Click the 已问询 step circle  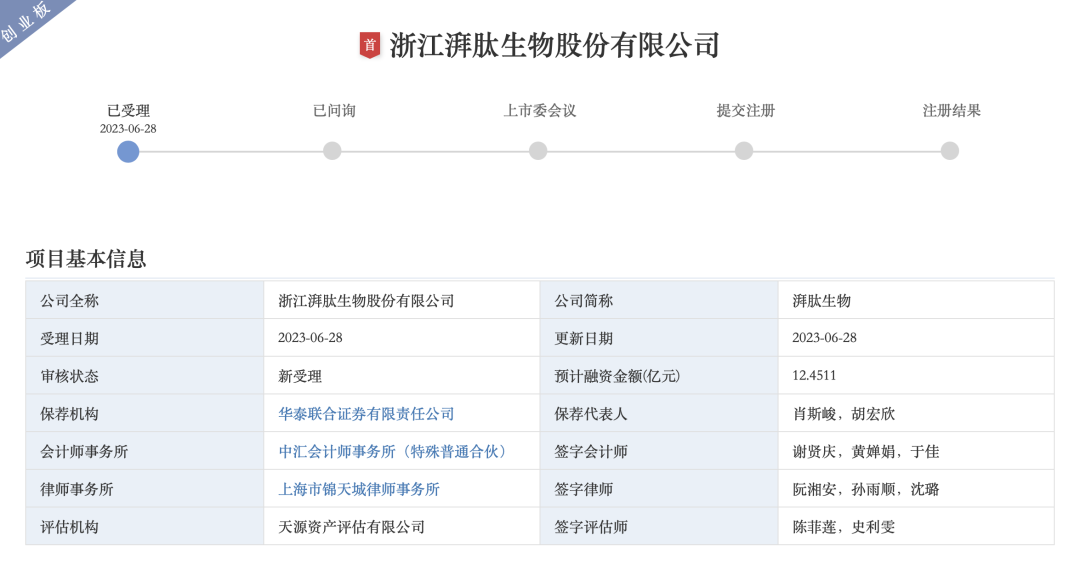point(332,151)
